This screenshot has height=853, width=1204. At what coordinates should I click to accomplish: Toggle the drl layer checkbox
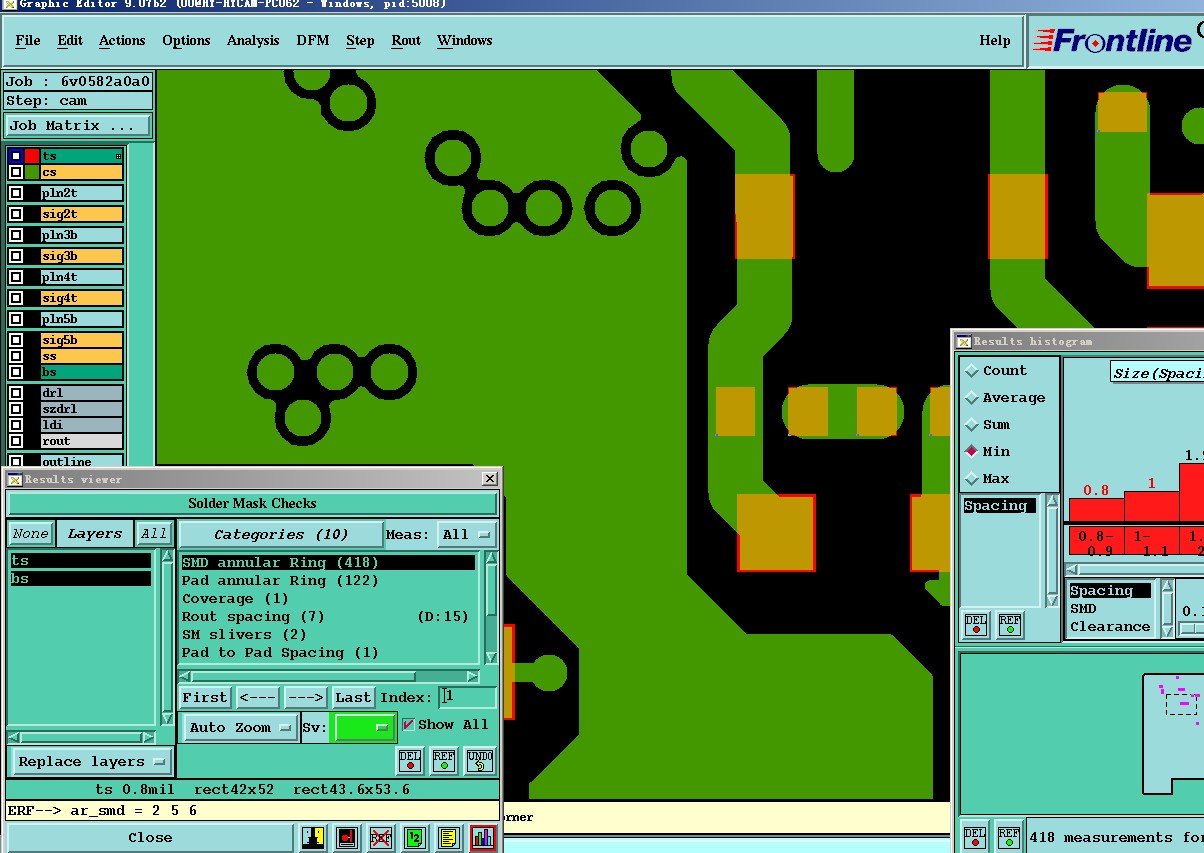[16, 393]
